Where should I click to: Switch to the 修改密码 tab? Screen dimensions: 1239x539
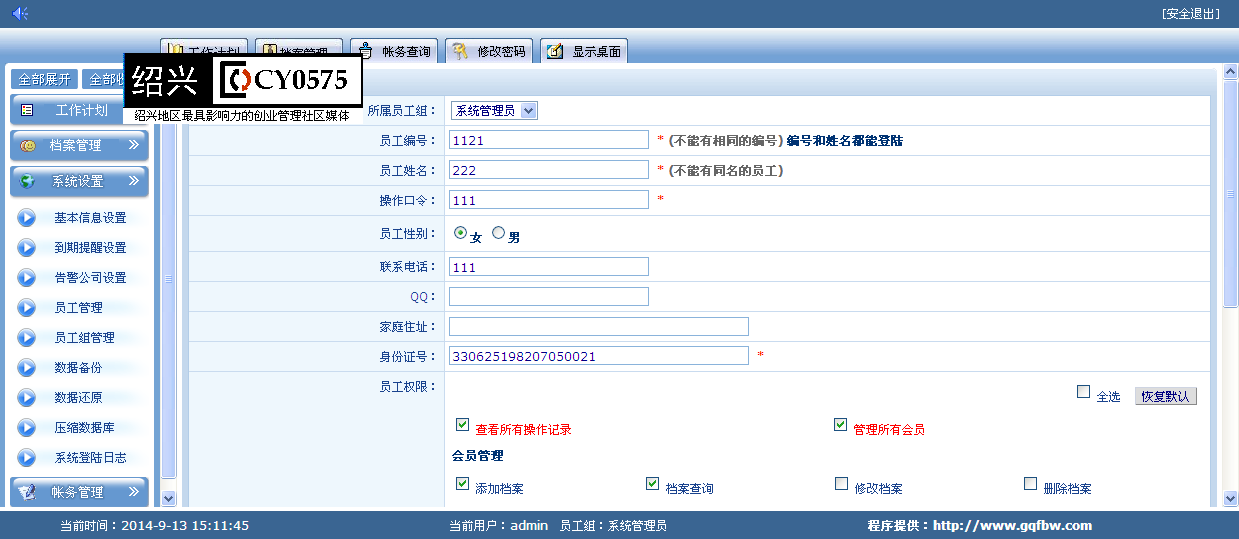(490, 51)
